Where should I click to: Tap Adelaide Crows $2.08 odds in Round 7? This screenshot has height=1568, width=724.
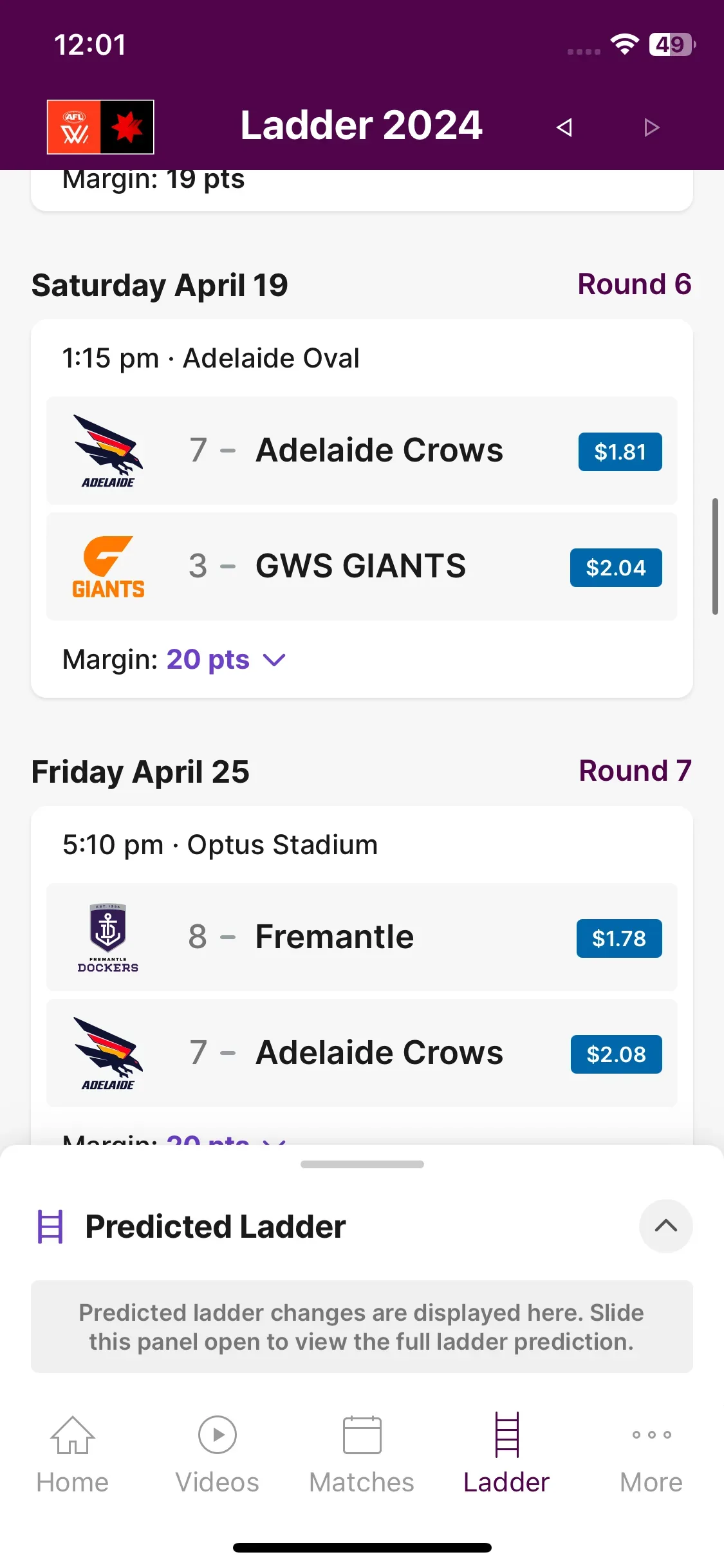tap(616, 1054)
